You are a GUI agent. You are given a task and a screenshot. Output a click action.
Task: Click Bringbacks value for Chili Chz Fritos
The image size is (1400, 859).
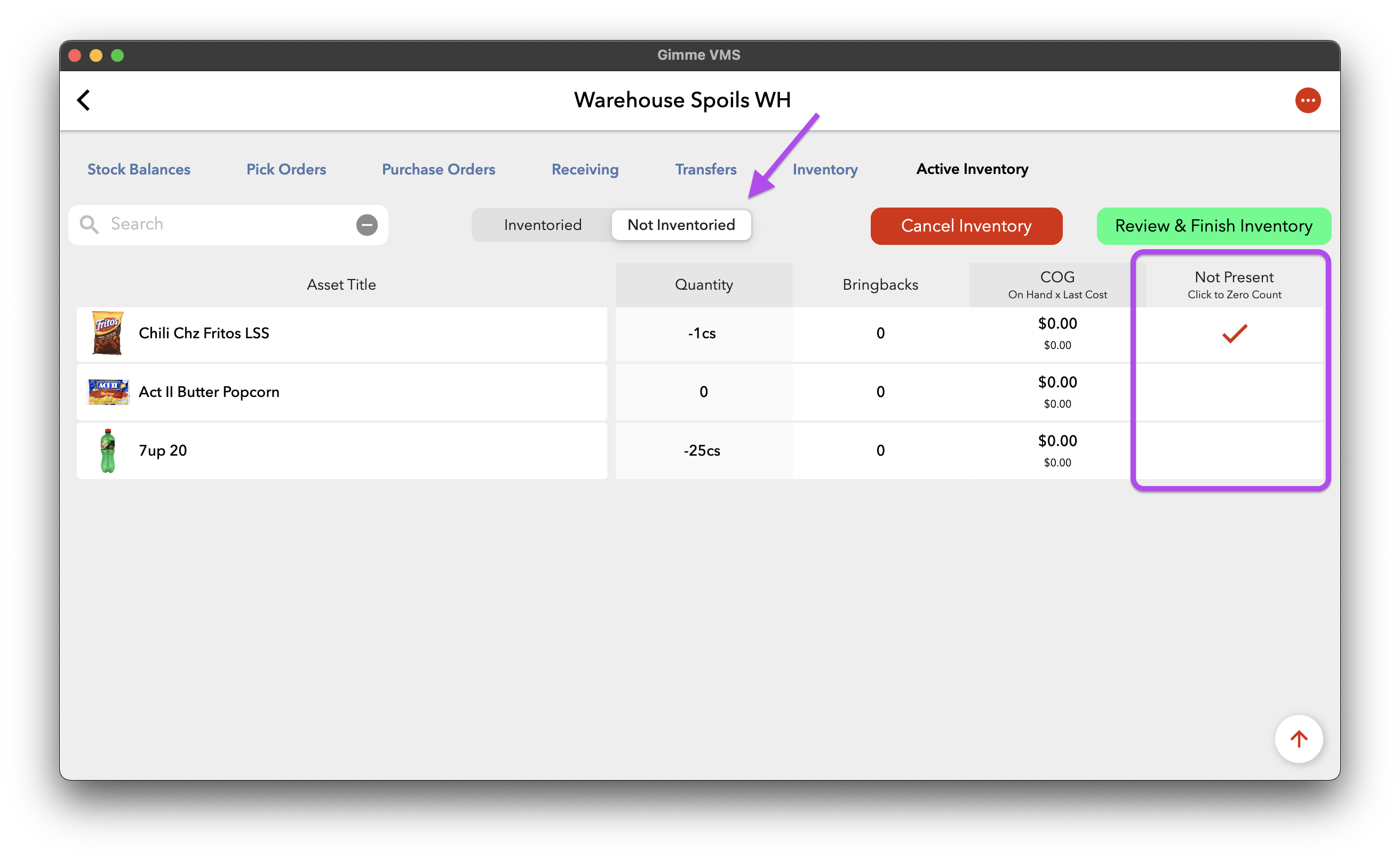coord(880,333)
